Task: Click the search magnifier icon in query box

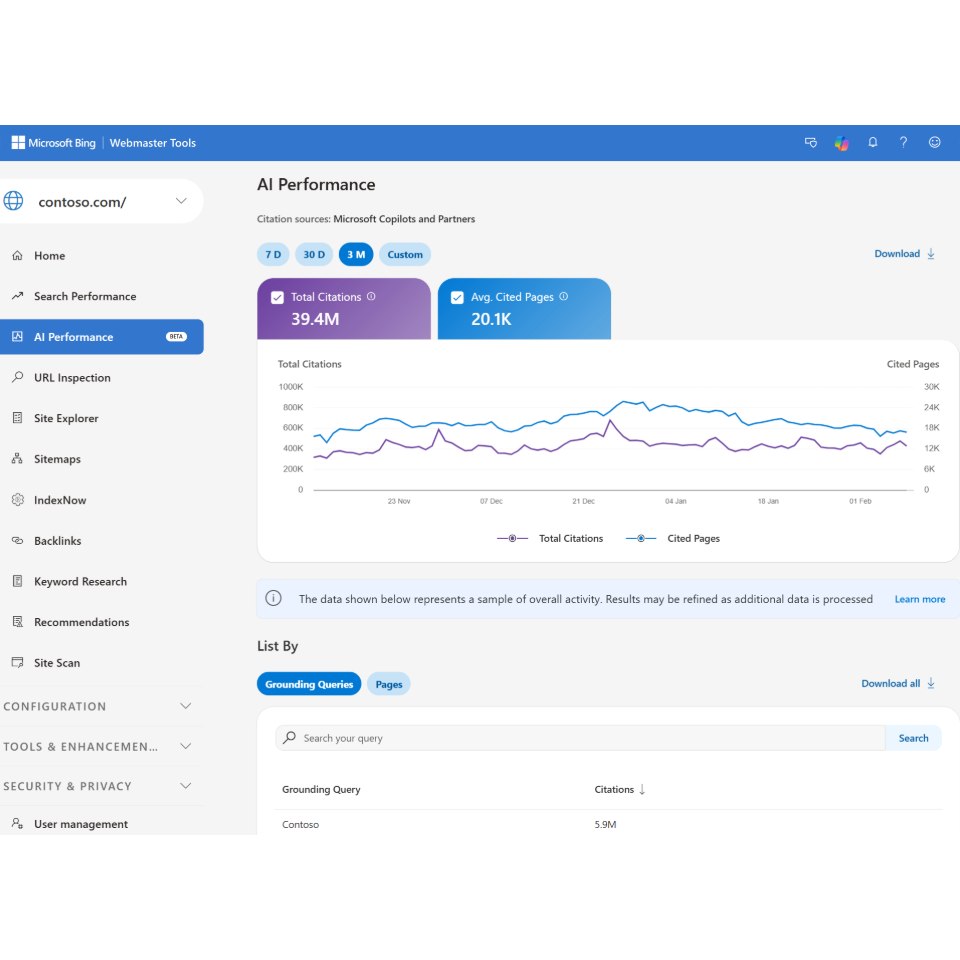Action: [x=290, y=738]
